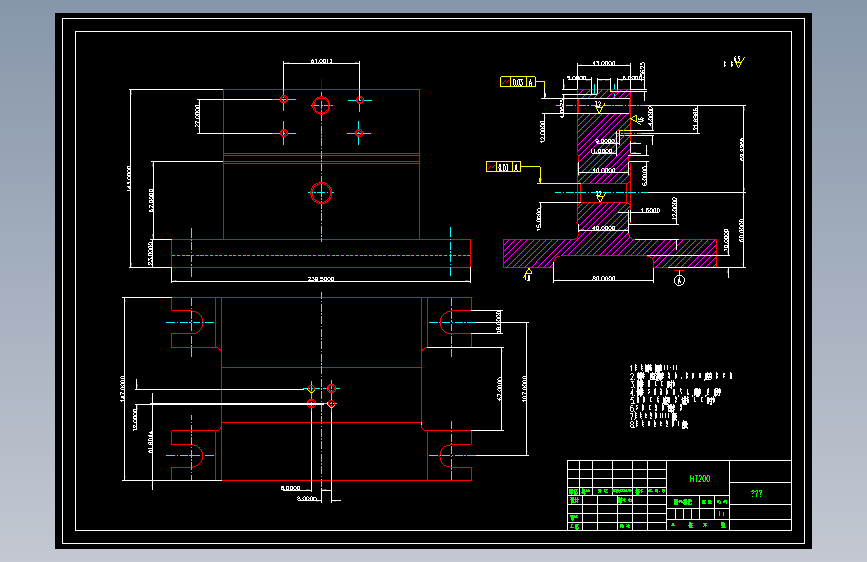This screenshot has width=867, height=562.
Task: Click the 1.5000 dimension in the section view
Action: pyautogui.click(x=650, y=210)
